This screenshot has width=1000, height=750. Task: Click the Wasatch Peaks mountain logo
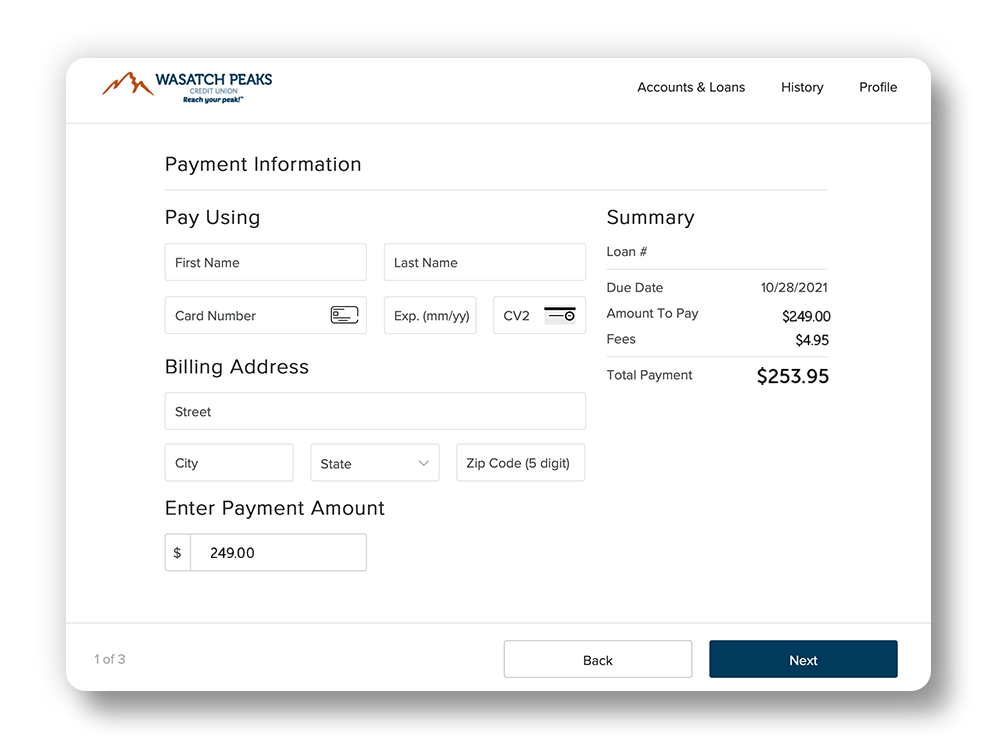(124, 83)
